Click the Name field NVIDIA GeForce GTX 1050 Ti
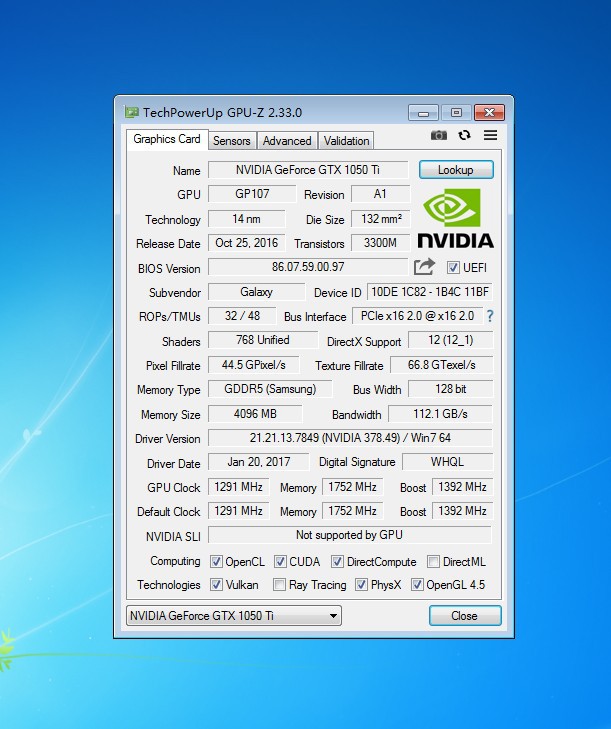 point(308,170)
